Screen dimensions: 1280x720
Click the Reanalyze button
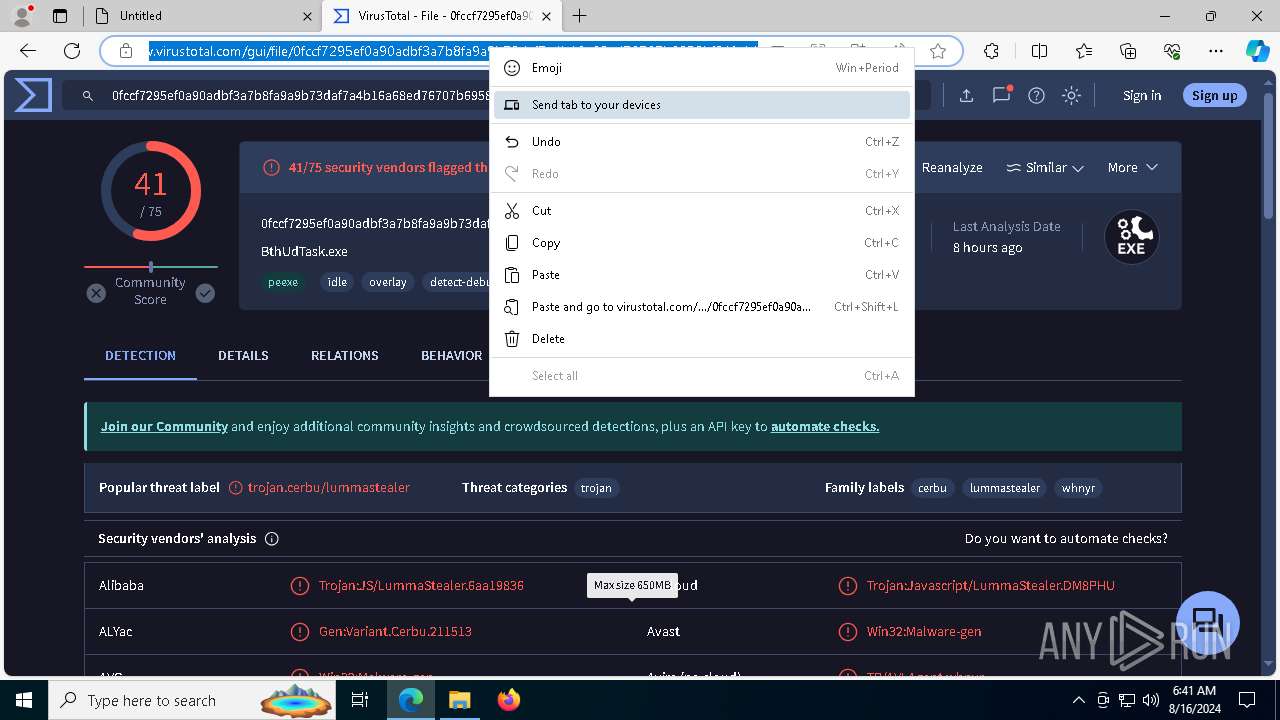pyautogui.click(x=952, y=168)
